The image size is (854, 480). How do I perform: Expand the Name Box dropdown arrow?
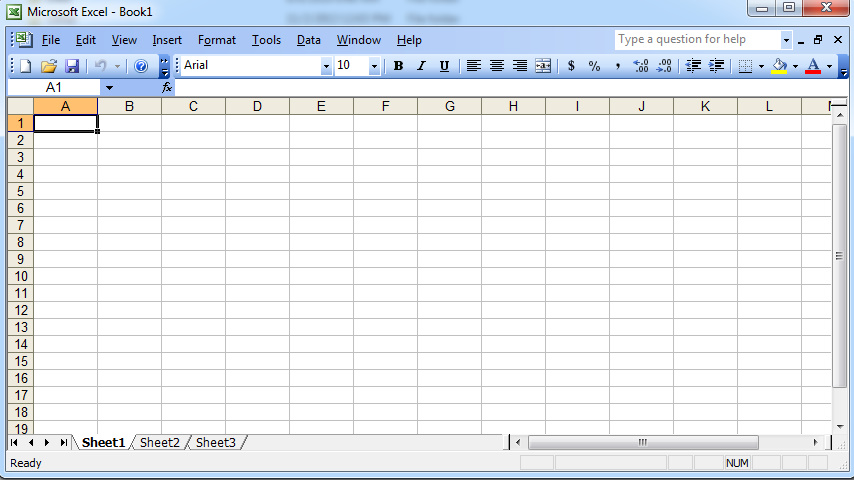[109, 88]
